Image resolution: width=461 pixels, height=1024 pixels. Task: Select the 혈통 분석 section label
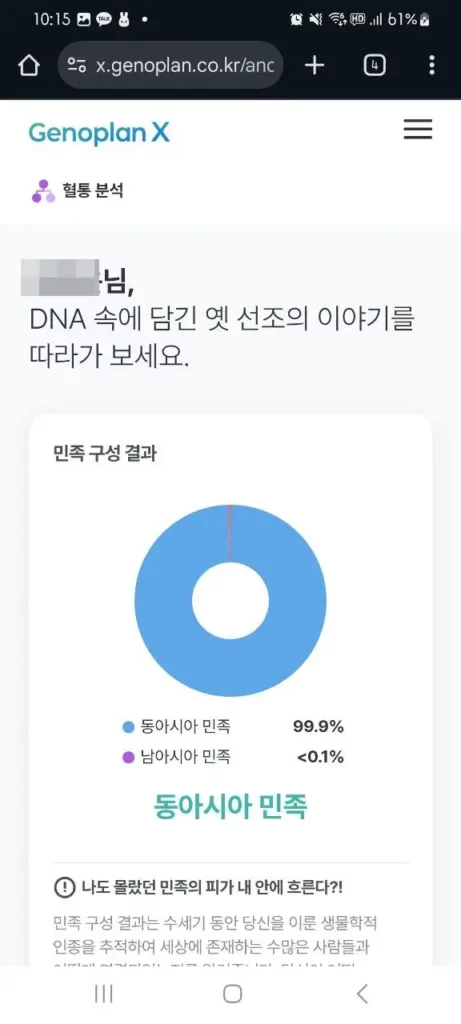coord(93,191)
